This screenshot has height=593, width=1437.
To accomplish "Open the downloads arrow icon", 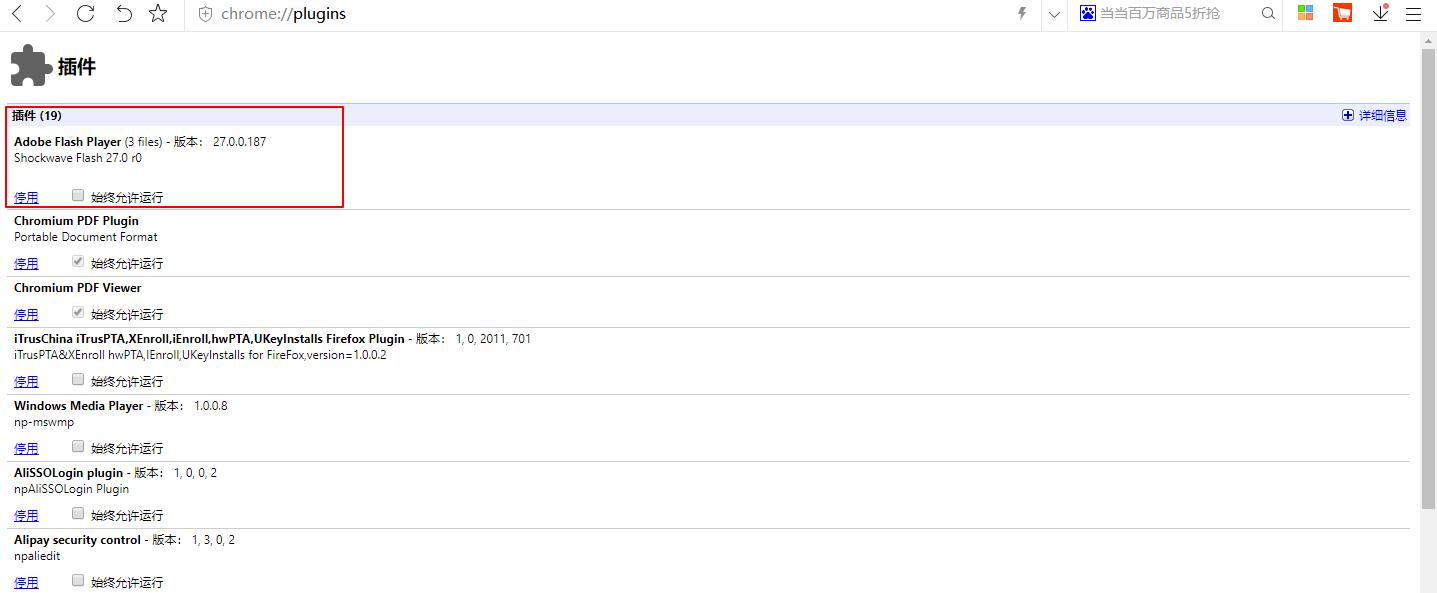I will click(1380, 14).
